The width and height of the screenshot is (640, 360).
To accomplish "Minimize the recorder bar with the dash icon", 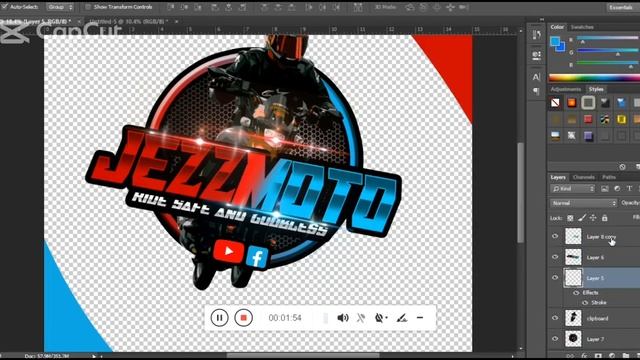I will tap(420, 318).
